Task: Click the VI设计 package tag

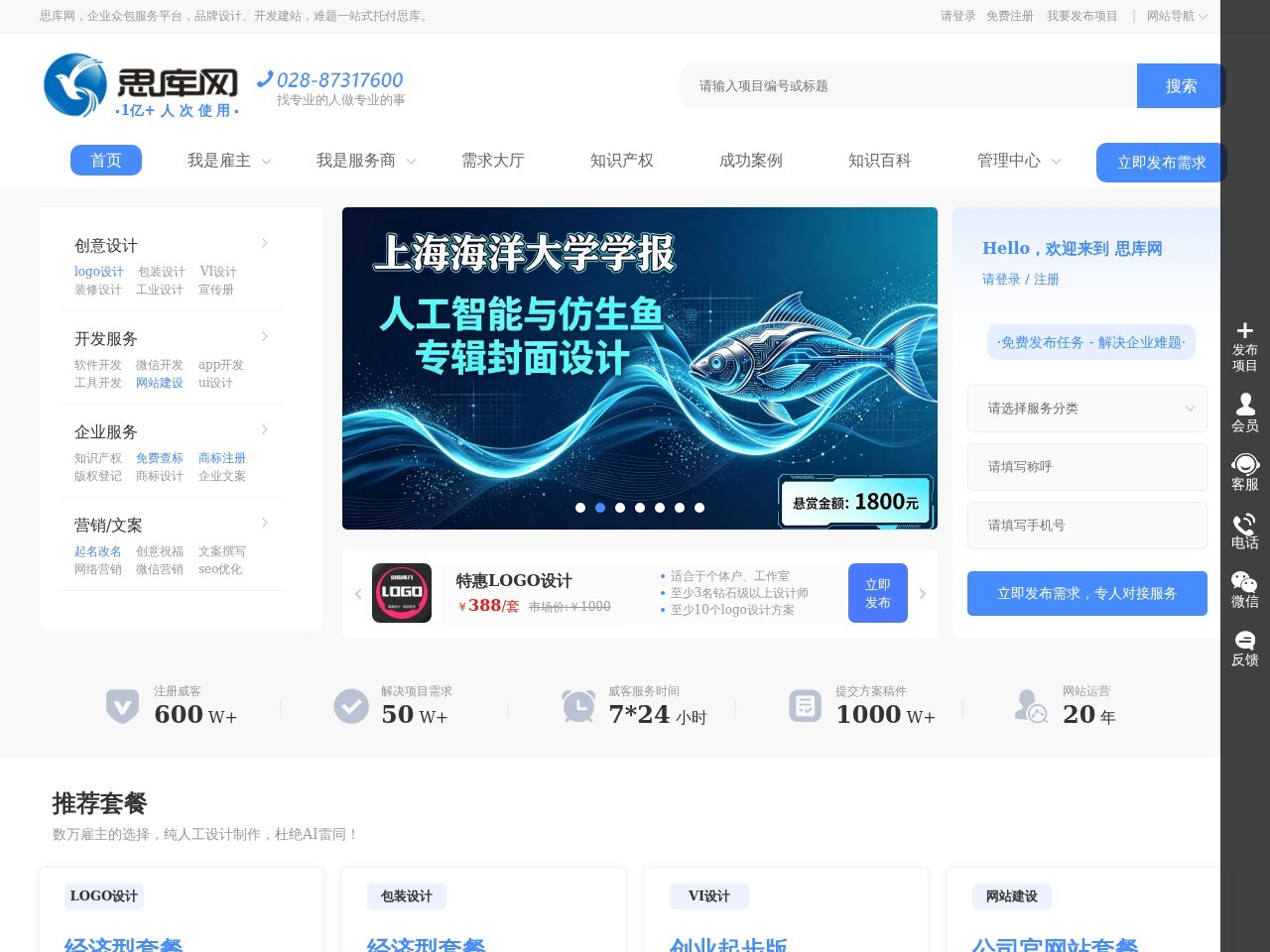Action: coord(709,896)
